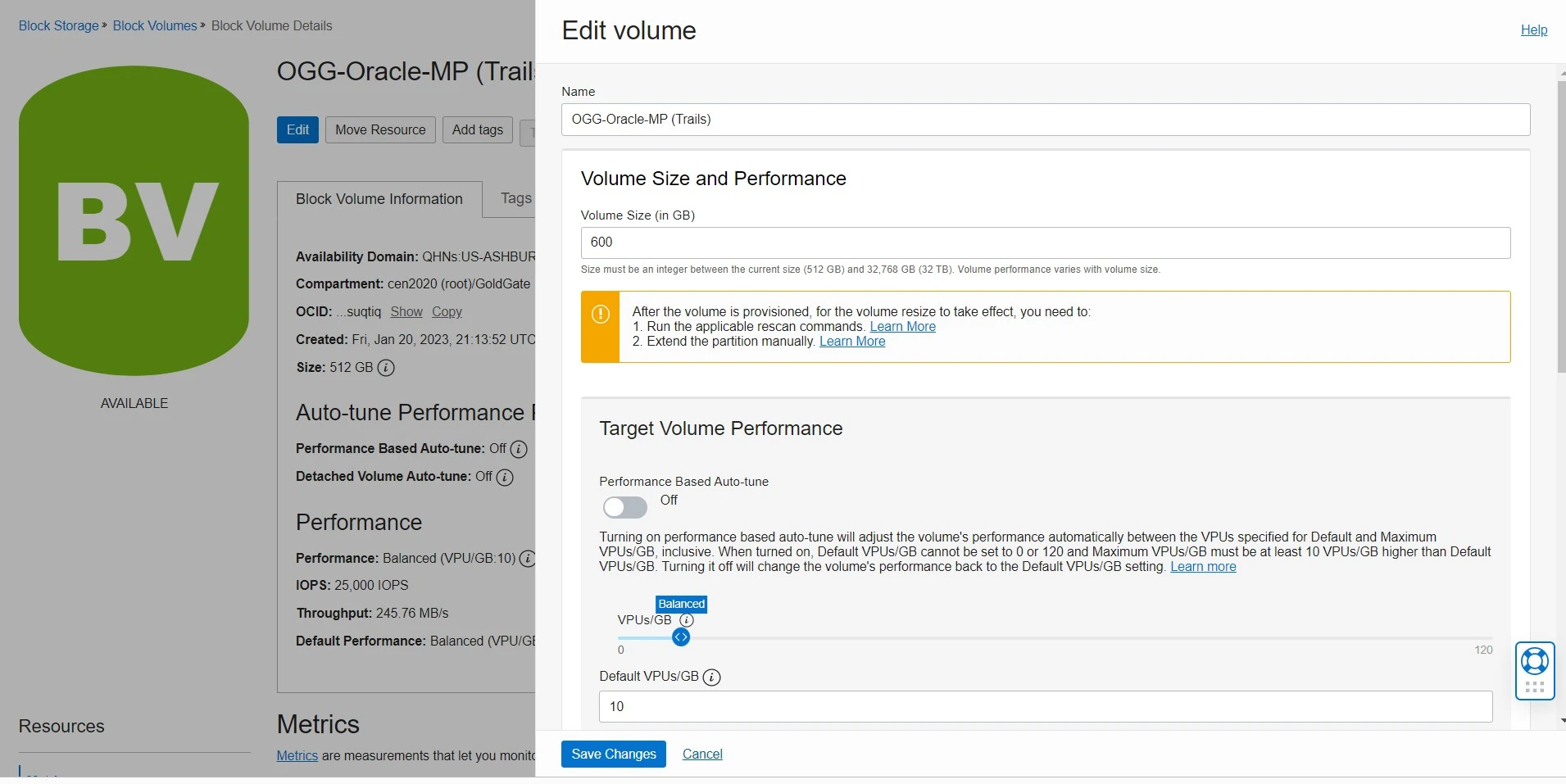1566x784 pixels.
Task: Click the VPUs/GB info icon
Action: pos(687,621)
